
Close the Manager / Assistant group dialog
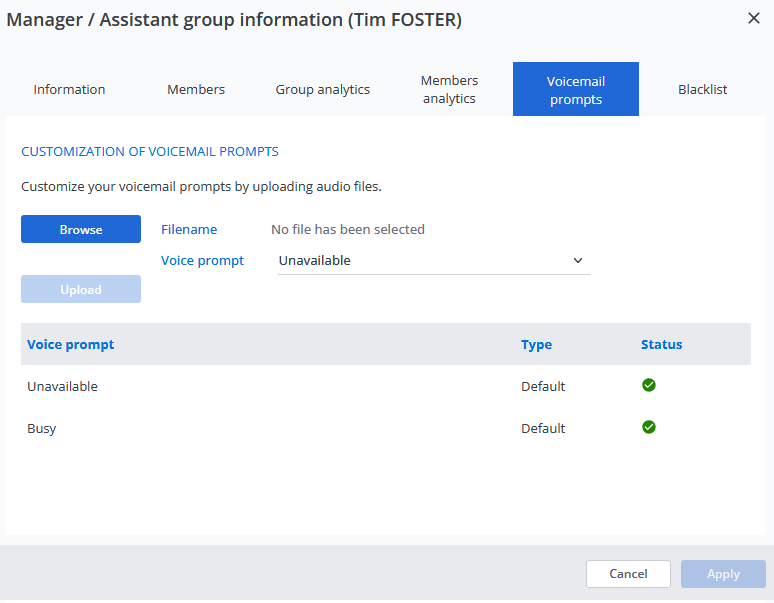tap(754, 18)
